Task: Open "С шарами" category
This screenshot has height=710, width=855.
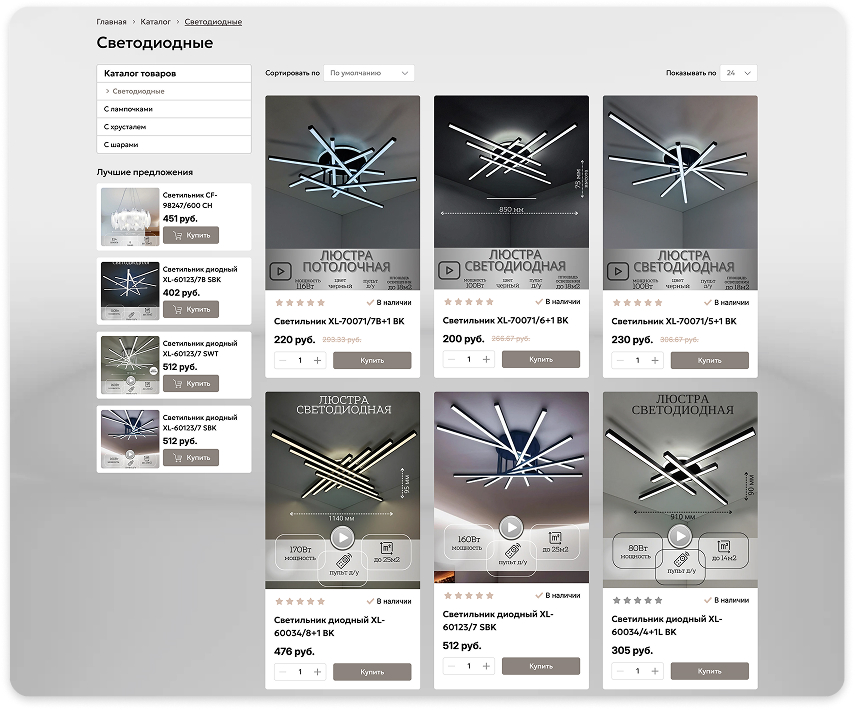Action: click(x=121, y=145)
